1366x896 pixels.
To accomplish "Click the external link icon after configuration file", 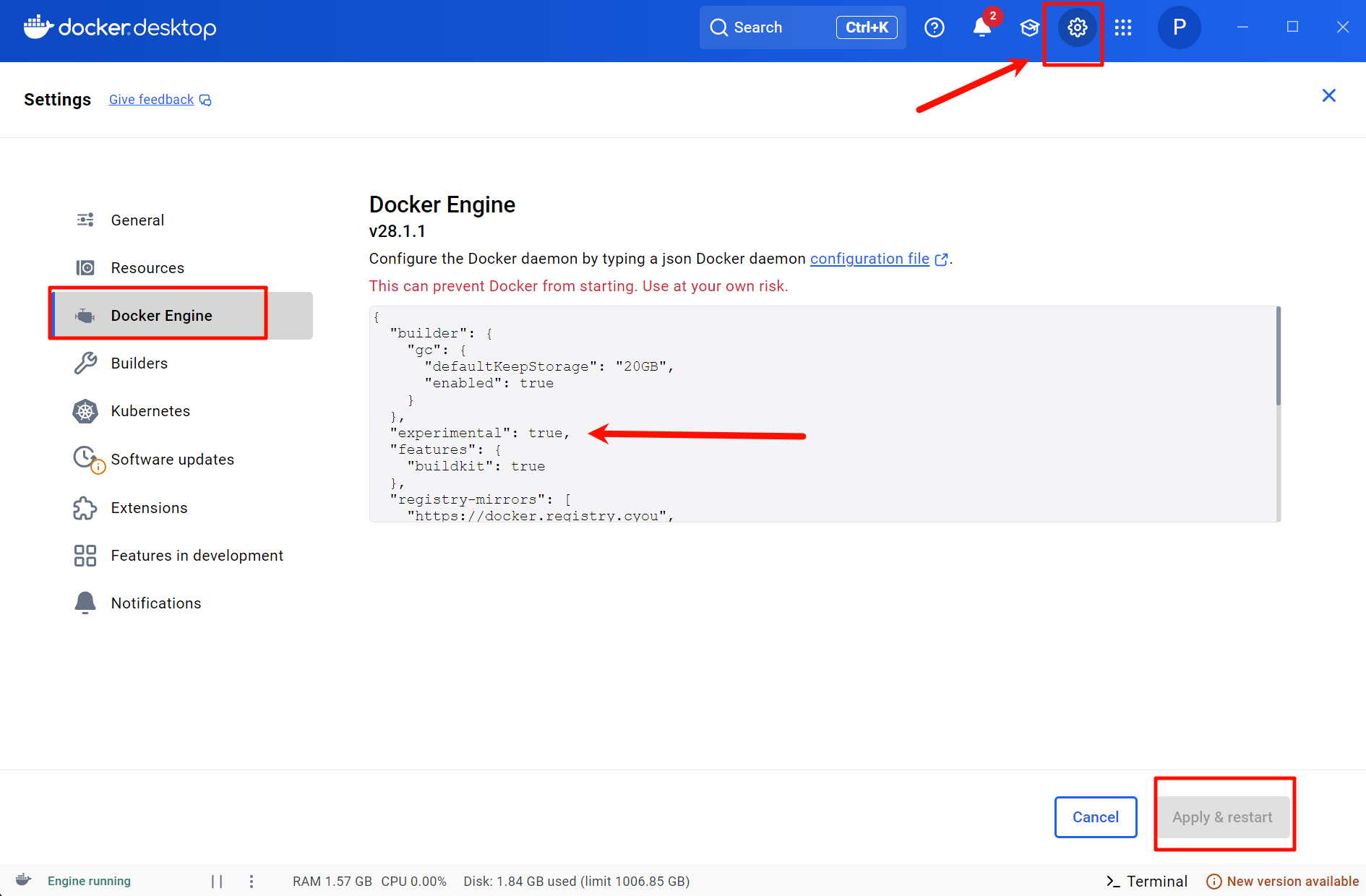I will (941, 259).
